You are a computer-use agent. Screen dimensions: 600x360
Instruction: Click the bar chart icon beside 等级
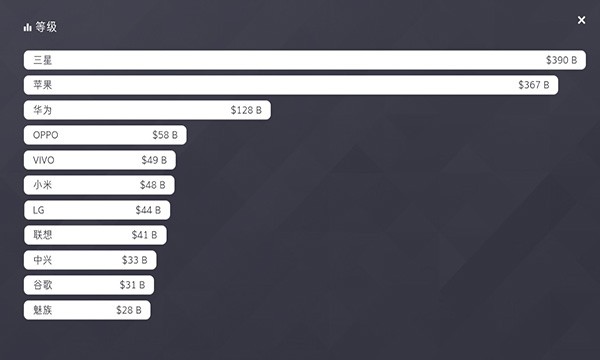point(28,27)
